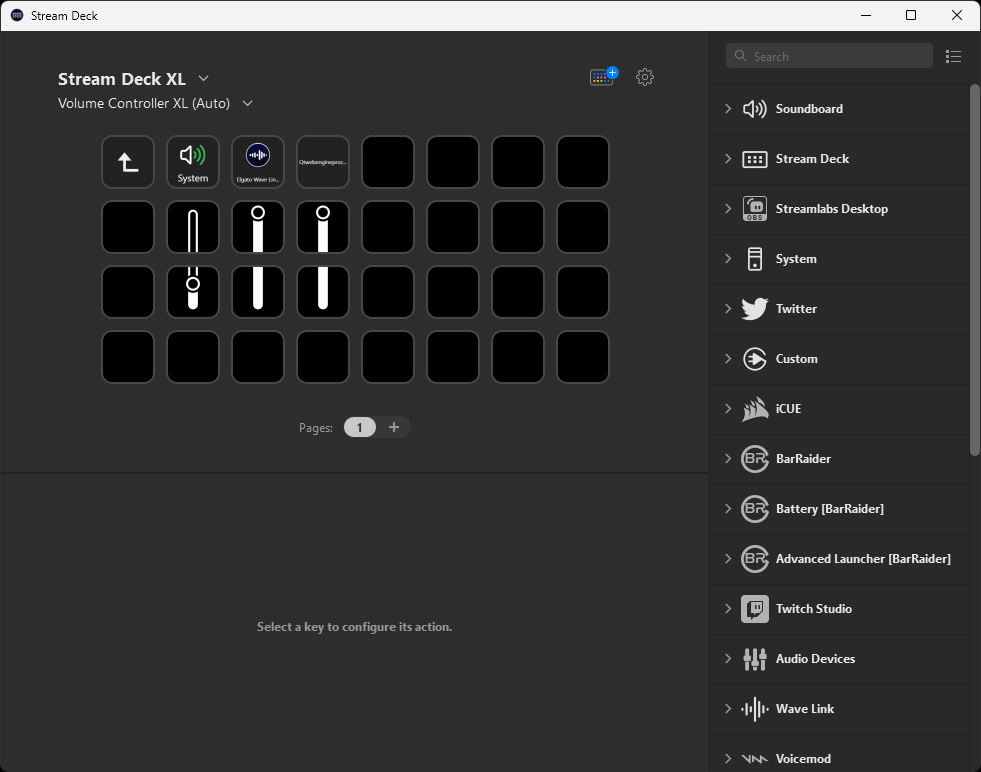Click the Wave Link slider lower key
981x772 pixels.
(258, 292)
